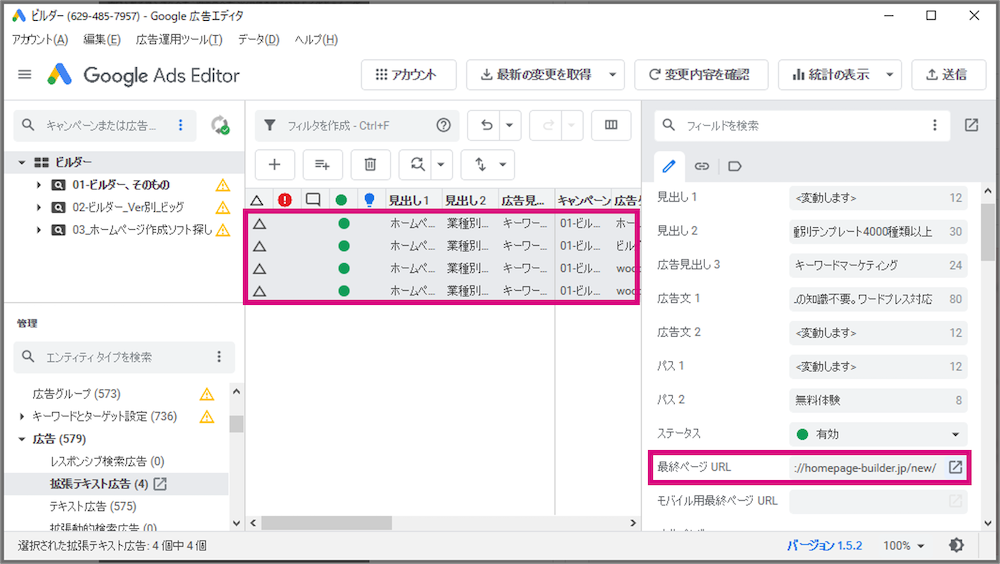Click the column chooser icon
This screenshot has width=1000, height=564.
[x=611, y=125]
